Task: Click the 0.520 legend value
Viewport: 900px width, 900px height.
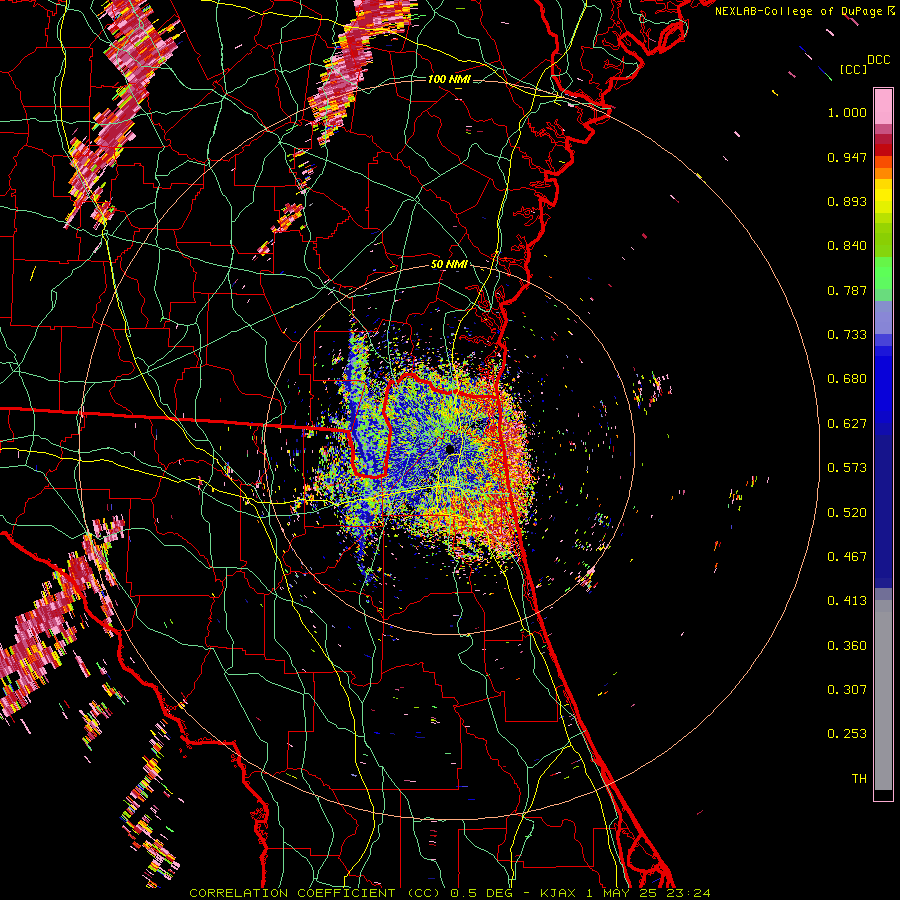Action: click(x=847, y=513)
